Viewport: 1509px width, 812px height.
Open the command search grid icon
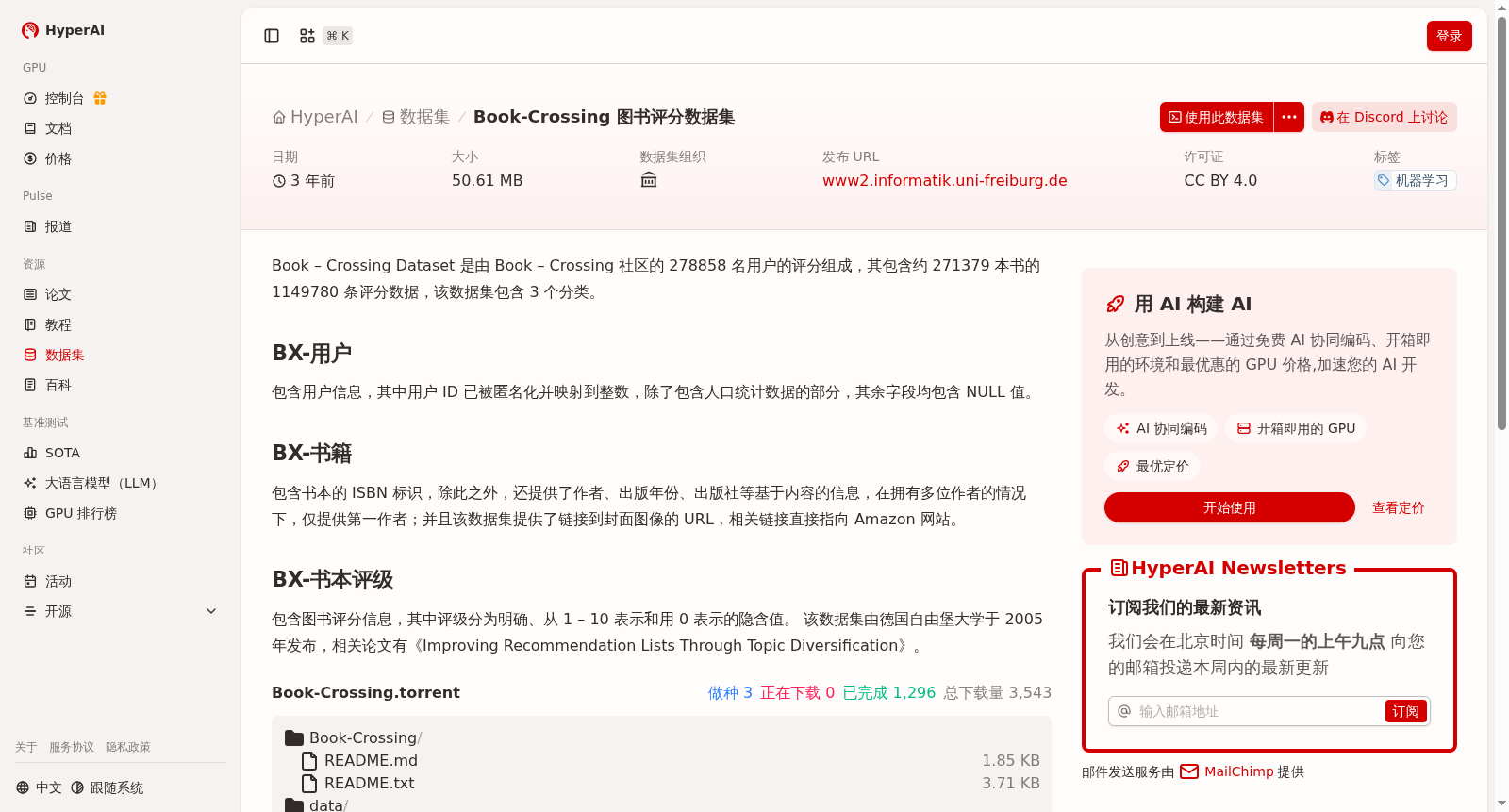(307, 36)
